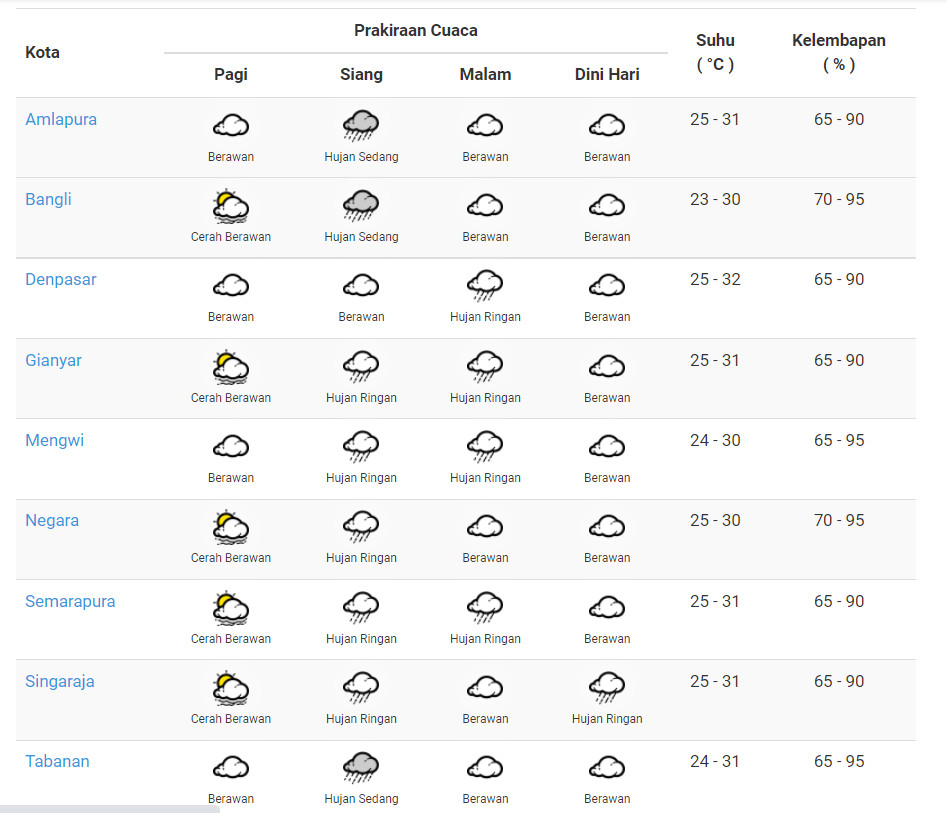947x813 pixels.
Task: Open the Denpasar city link
Action: point(61,280)
